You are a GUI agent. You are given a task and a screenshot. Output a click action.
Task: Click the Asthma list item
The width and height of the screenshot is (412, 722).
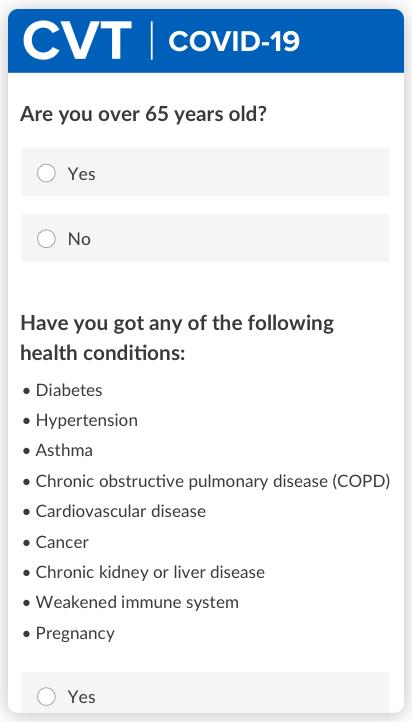[64, 450]
